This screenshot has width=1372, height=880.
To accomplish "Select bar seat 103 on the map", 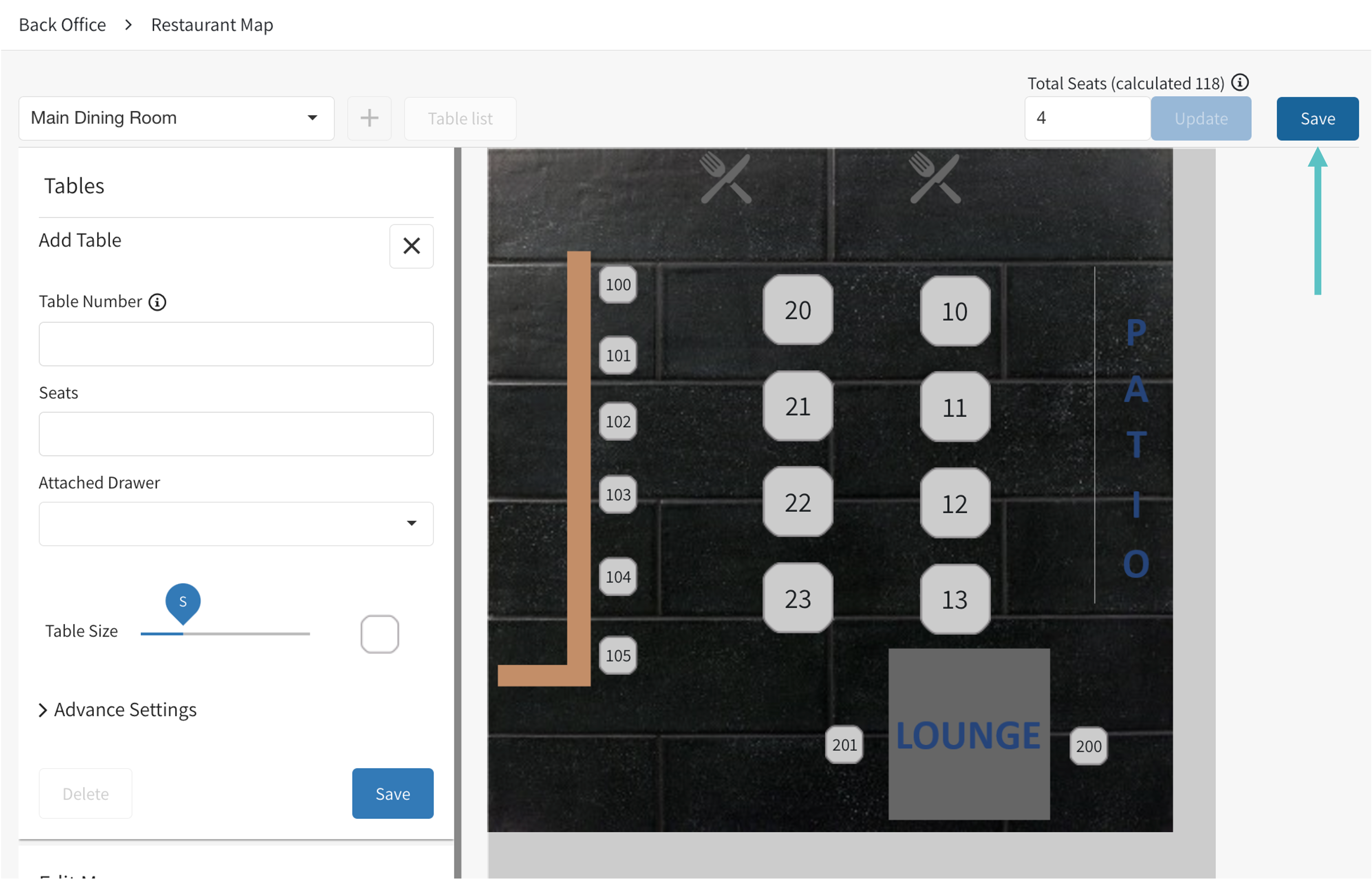I will pyautogui.click(x=618, y=494).
